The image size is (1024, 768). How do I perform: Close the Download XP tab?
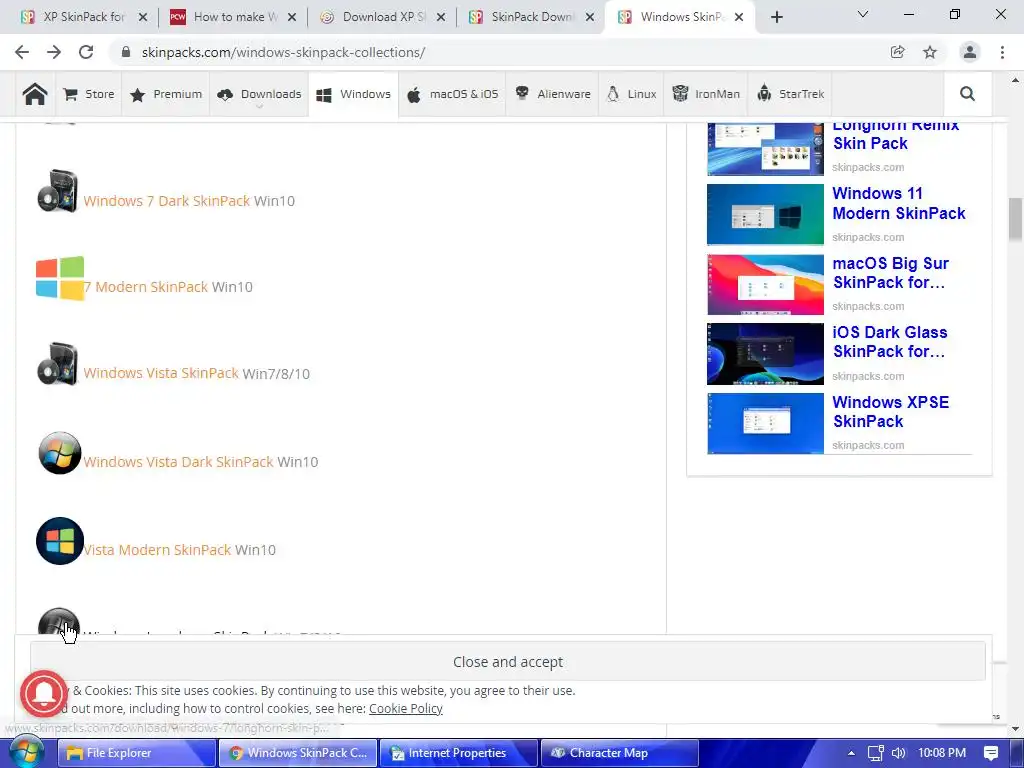tap(441, 17)
